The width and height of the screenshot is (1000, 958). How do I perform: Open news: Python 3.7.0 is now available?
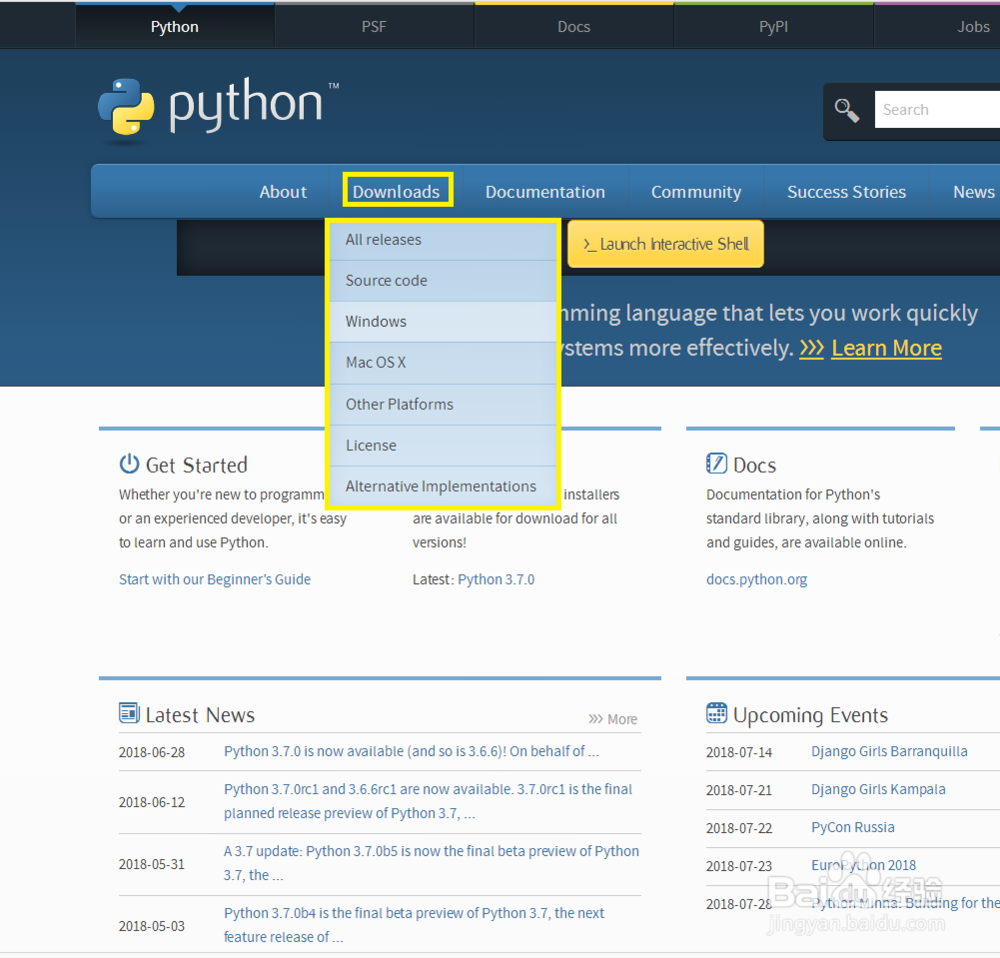tap(411, 751)
